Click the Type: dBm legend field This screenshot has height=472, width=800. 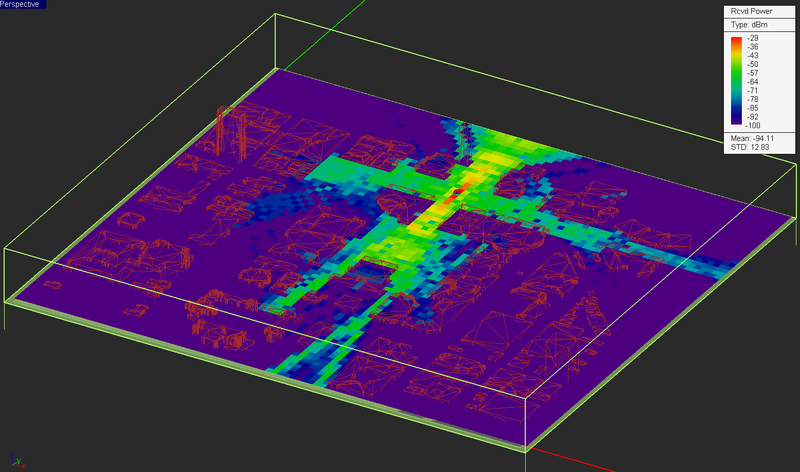tap(747, 26)
